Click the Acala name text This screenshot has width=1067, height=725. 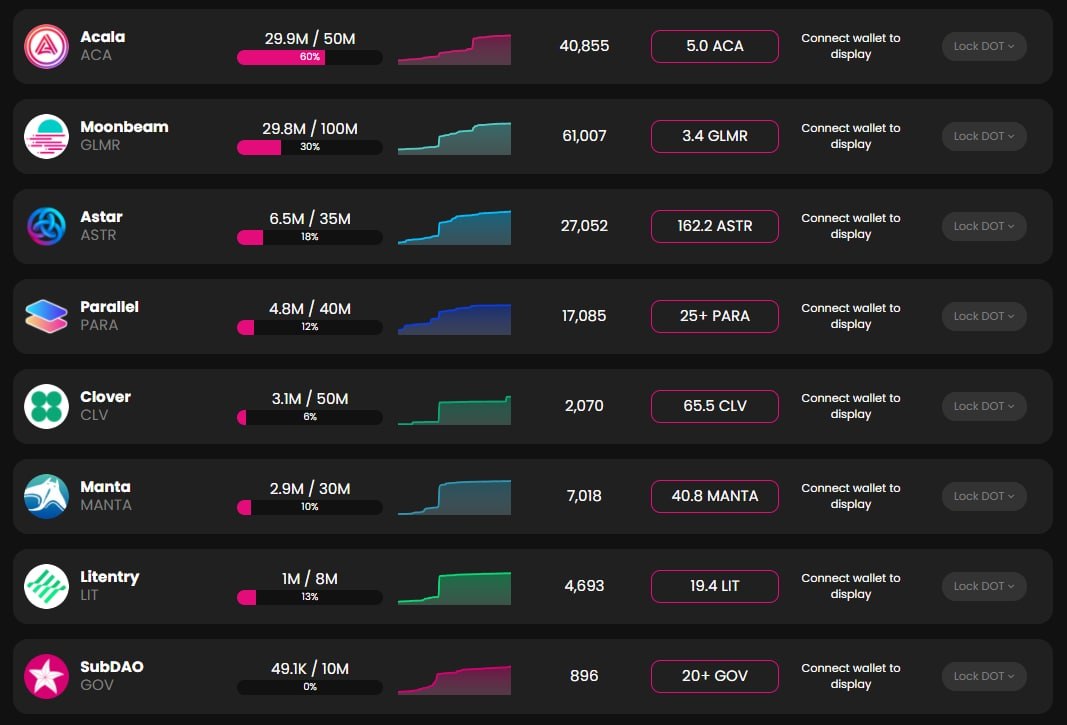pos(103,37)
